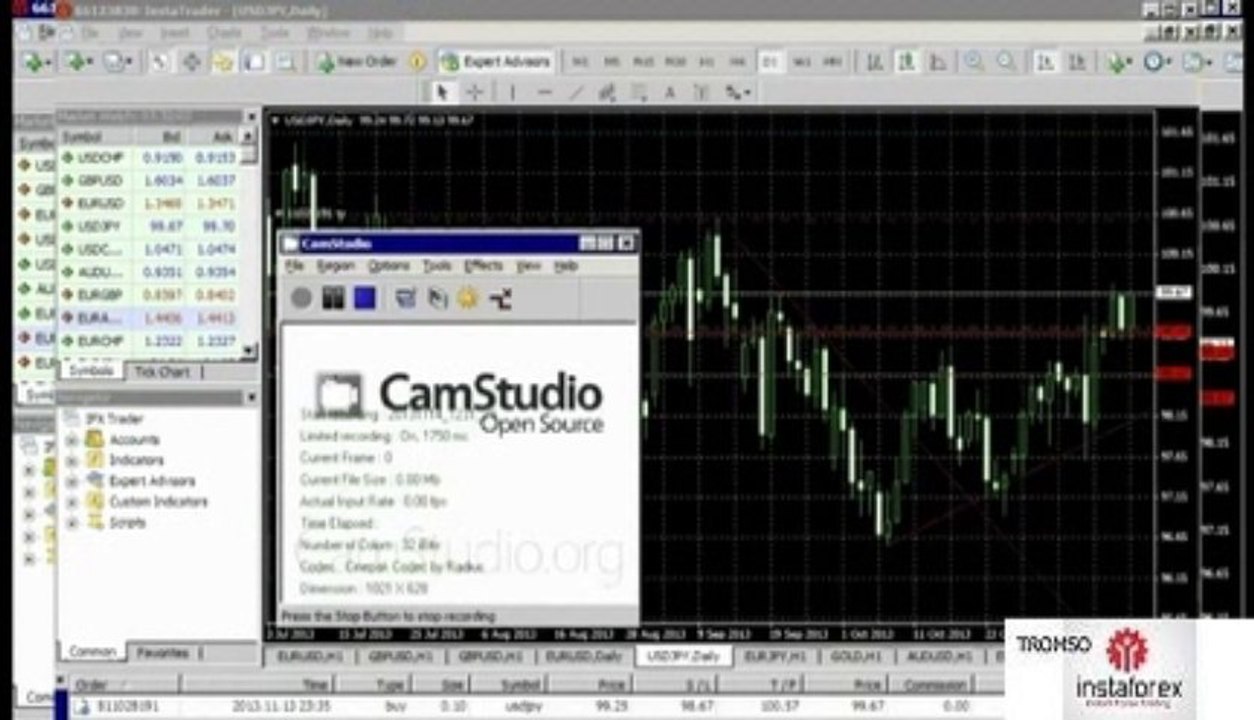Expand Accounts node in Navigator
1254x720 pixels.
click(x=72, y=440)
